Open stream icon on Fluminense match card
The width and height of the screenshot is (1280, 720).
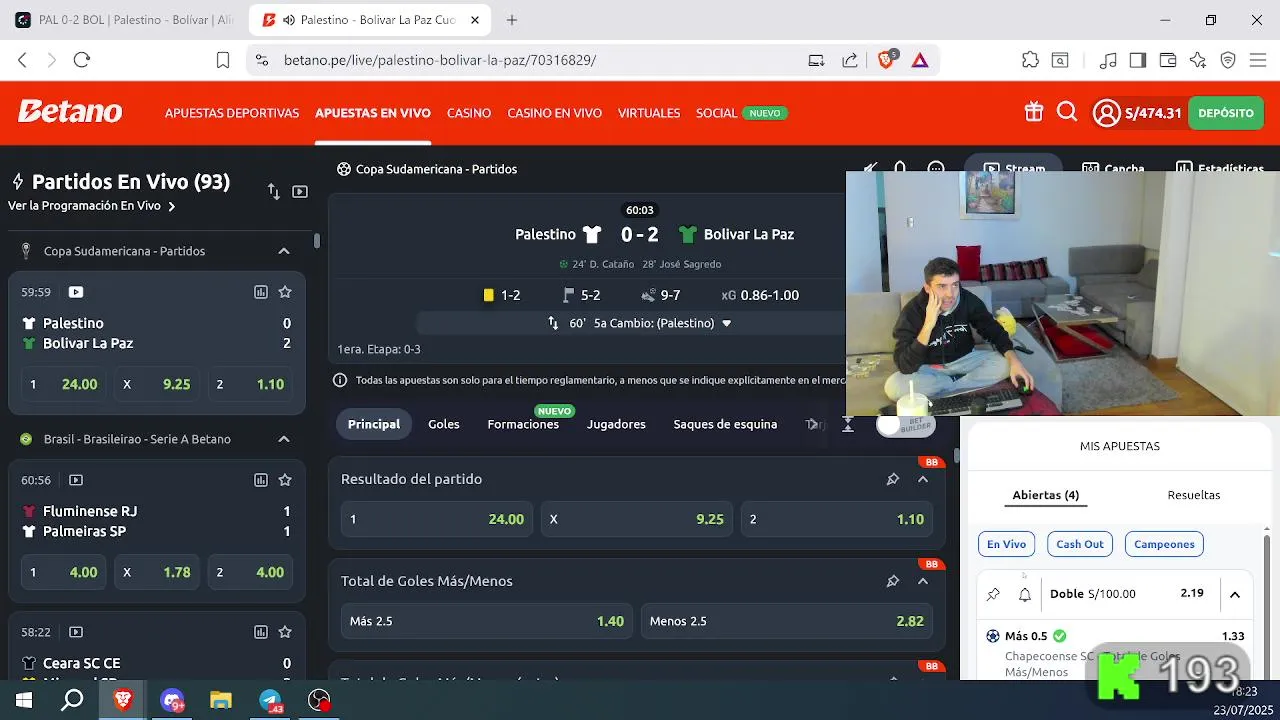(x=76, y=480)
